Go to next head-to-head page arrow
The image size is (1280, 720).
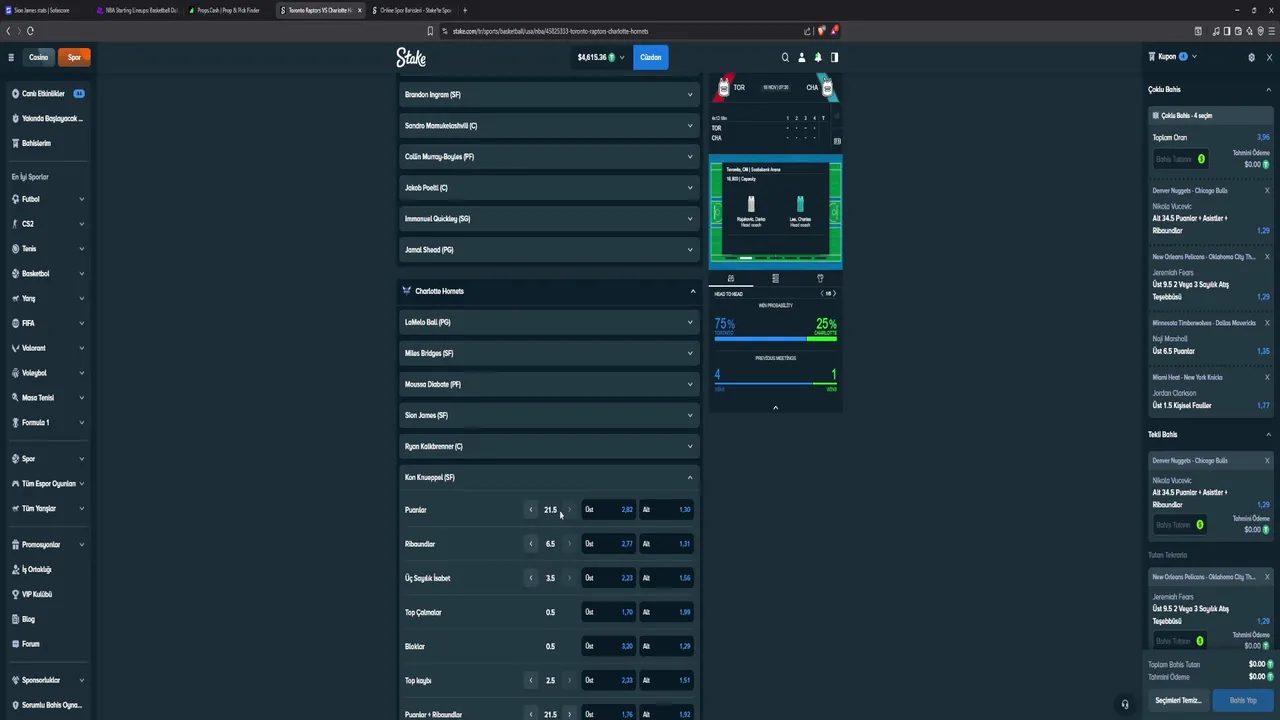(x=834, y=293)
